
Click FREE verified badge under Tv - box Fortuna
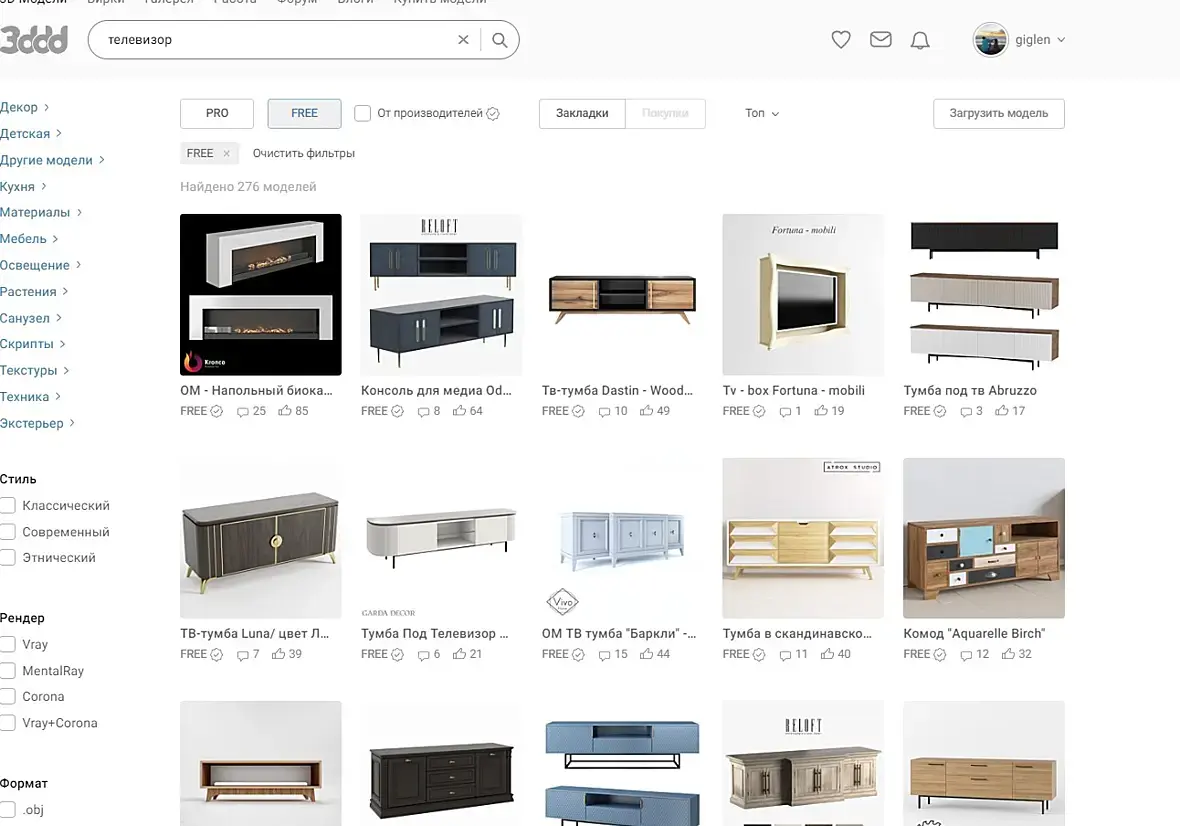pyautogui.click(x=759, y=411)
